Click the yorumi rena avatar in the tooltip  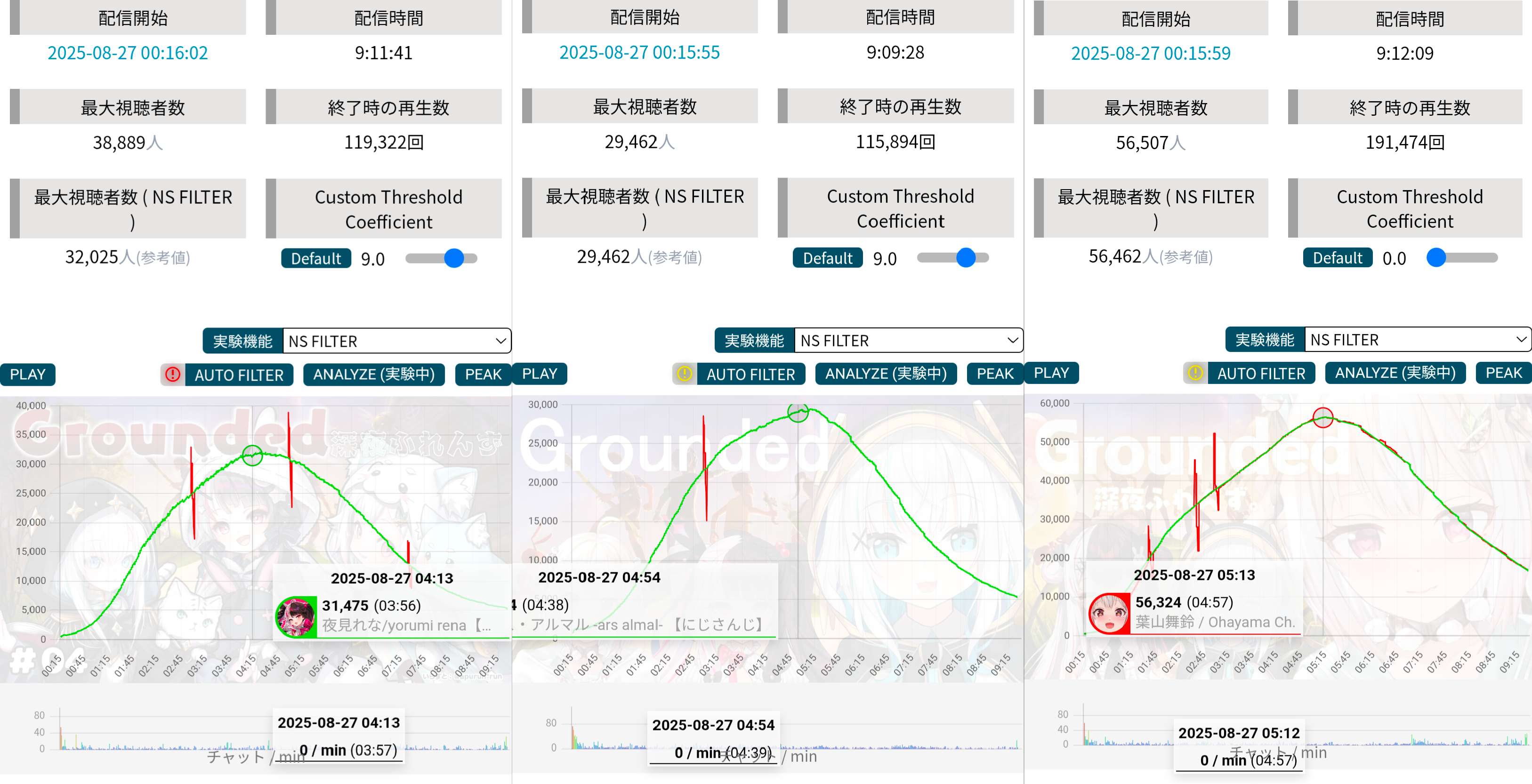tap(296, 616)
